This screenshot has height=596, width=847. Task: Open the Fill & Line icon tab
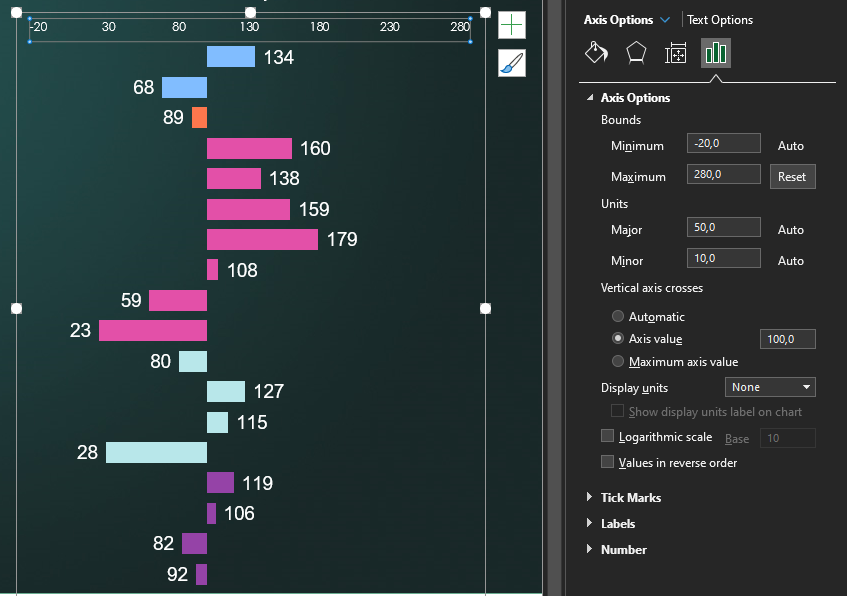pos(596,53)
